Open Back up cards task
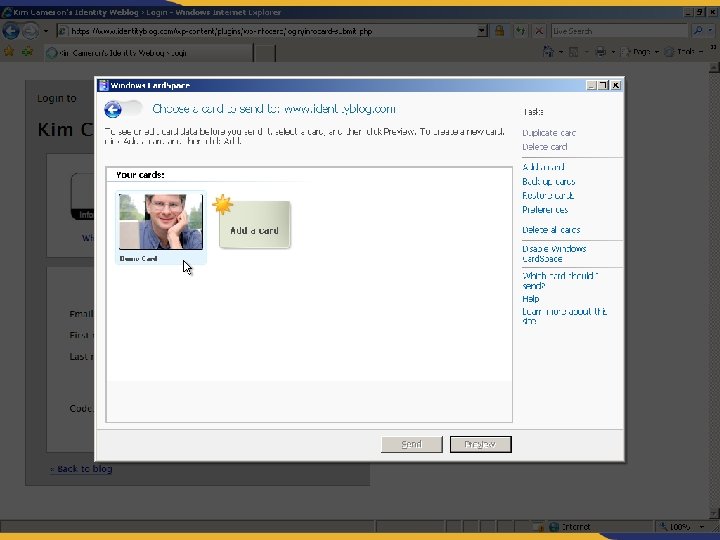This screenshot has height=540, width=720. click(549, 181)
